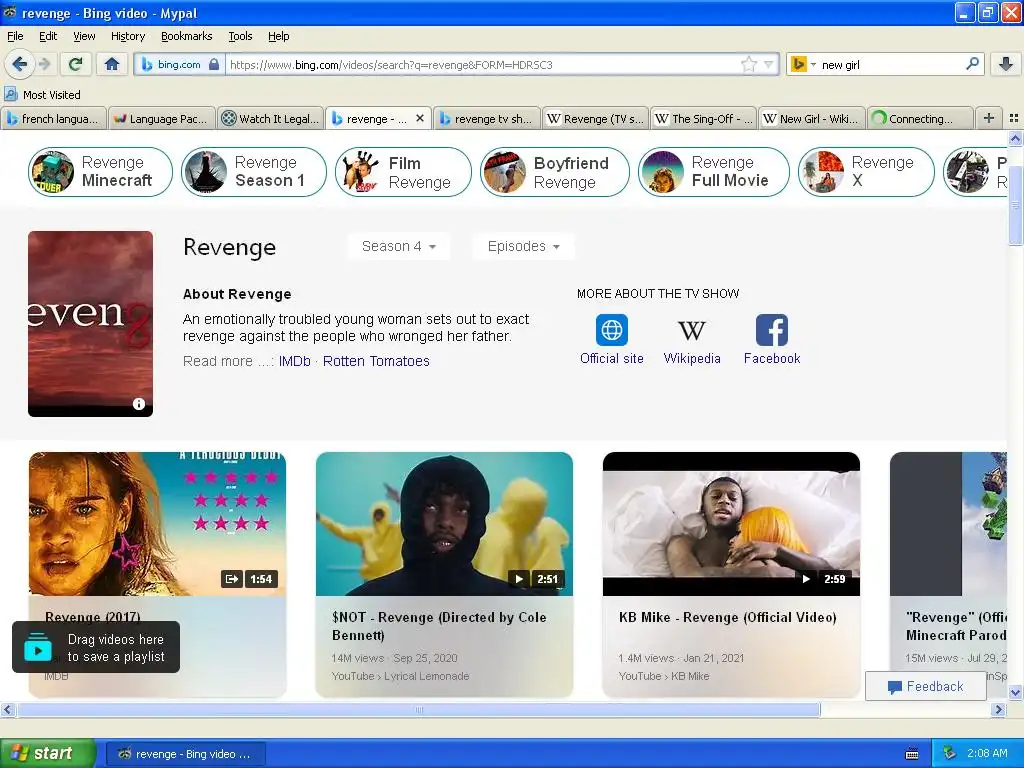Go back with the back arrow button
Viewport: 1024px width, 768px height.
(19, 64)
